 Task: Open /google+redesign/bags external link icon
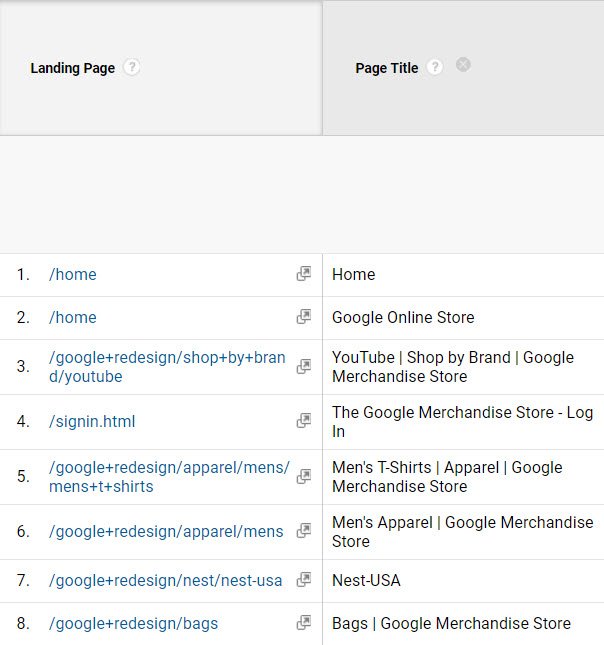click(304, 623)
